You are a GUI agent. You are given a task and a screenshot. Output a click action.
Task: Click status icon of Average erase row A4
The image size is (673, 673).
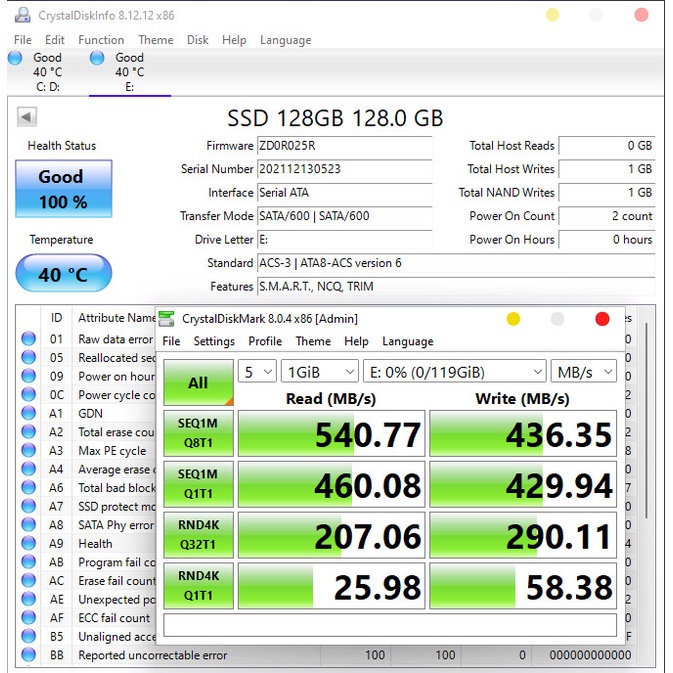pyautogui.click(x=29, y=469)
